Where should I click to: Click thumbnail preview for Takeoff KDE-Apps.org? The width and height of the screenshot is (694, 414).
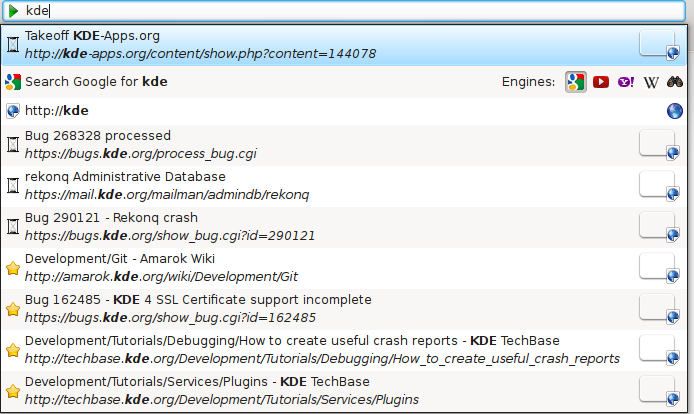coord(659,45)
